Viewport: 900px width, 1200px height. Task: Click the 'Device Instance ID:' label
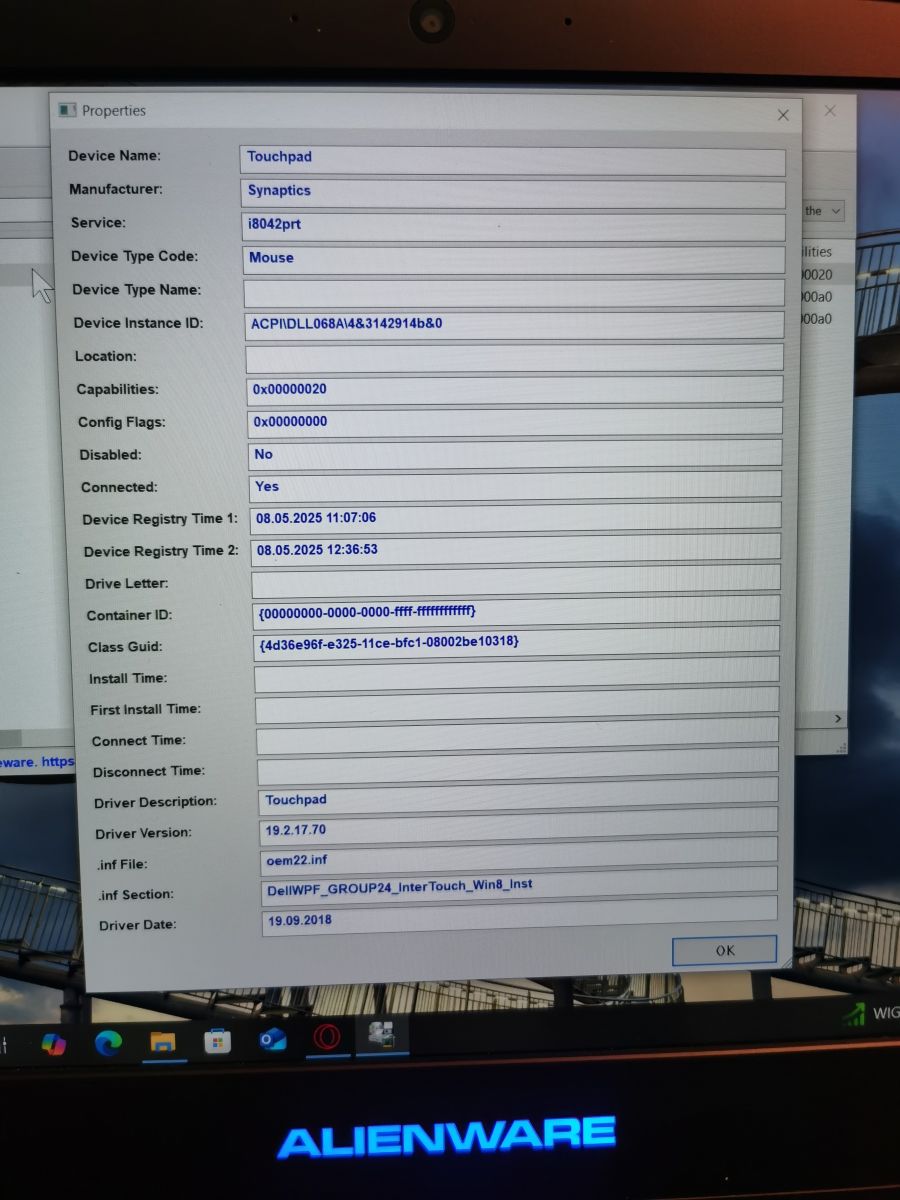[139, 323]
